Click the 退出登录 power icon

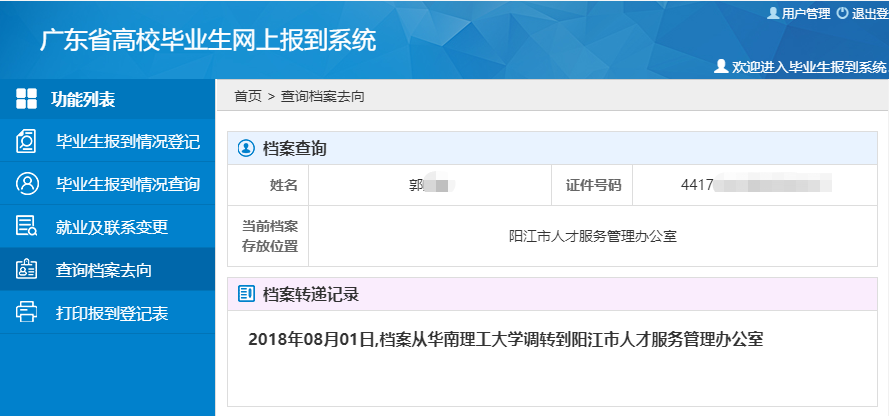[x=842, y=13]
